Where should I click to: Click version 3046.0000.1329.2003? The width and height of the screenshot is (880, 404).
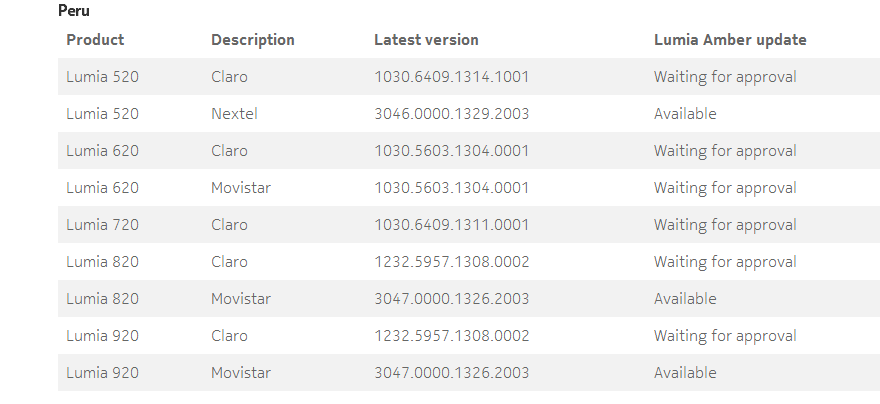tap(451, 114)
